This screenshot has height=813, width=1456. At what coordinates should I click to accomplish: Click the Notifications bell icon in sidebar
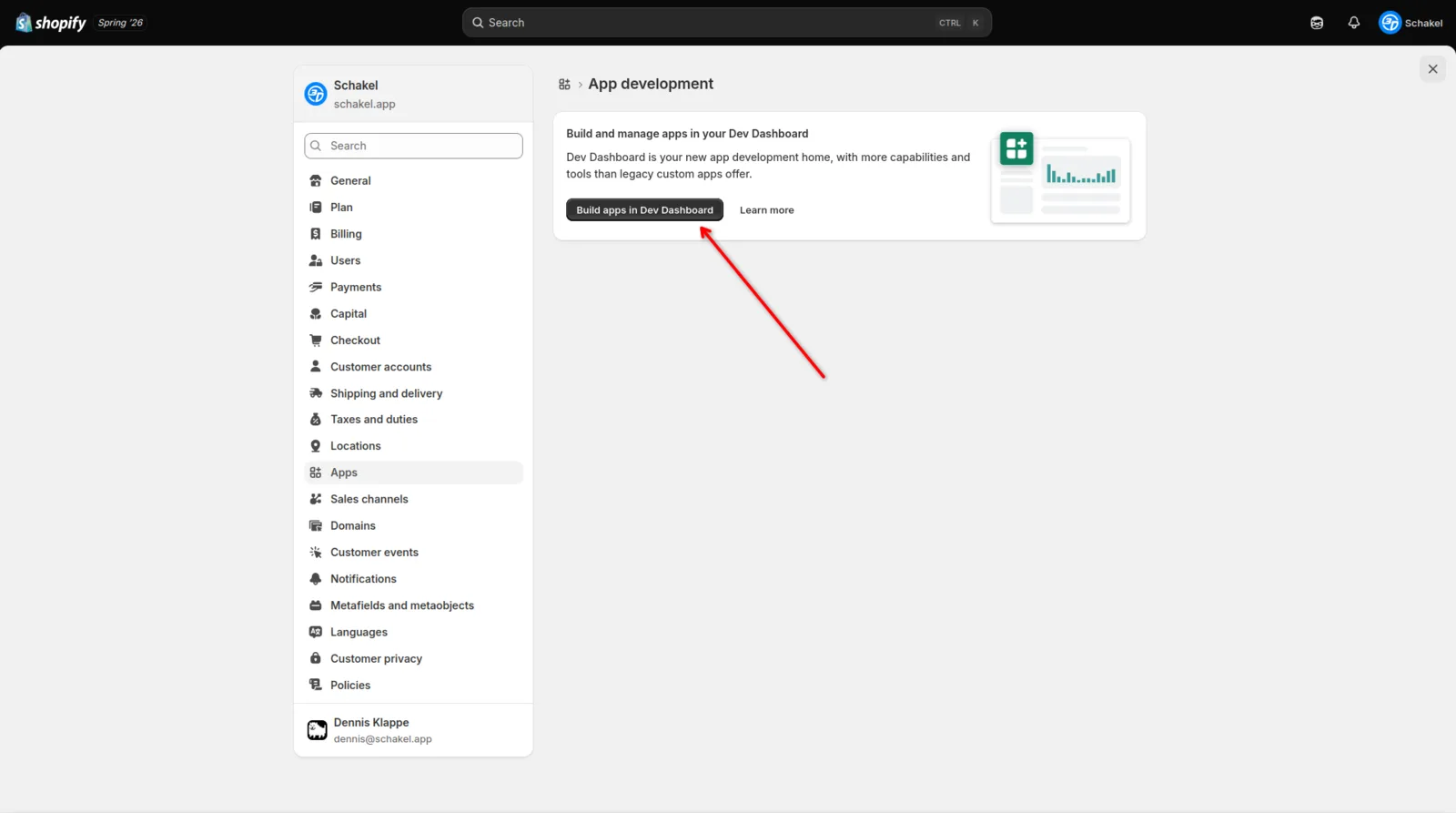click(316, 579)
